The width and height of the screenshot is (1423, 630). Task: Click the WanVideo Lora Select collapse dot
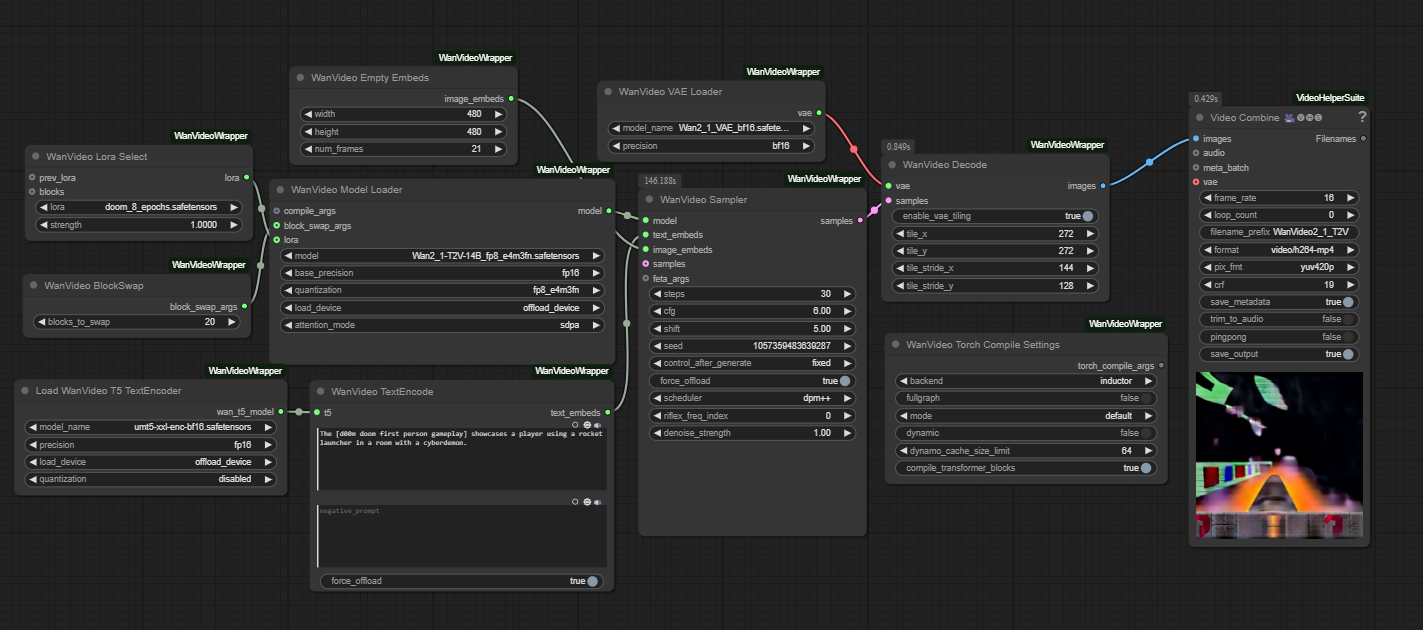(x=36, y=157)
